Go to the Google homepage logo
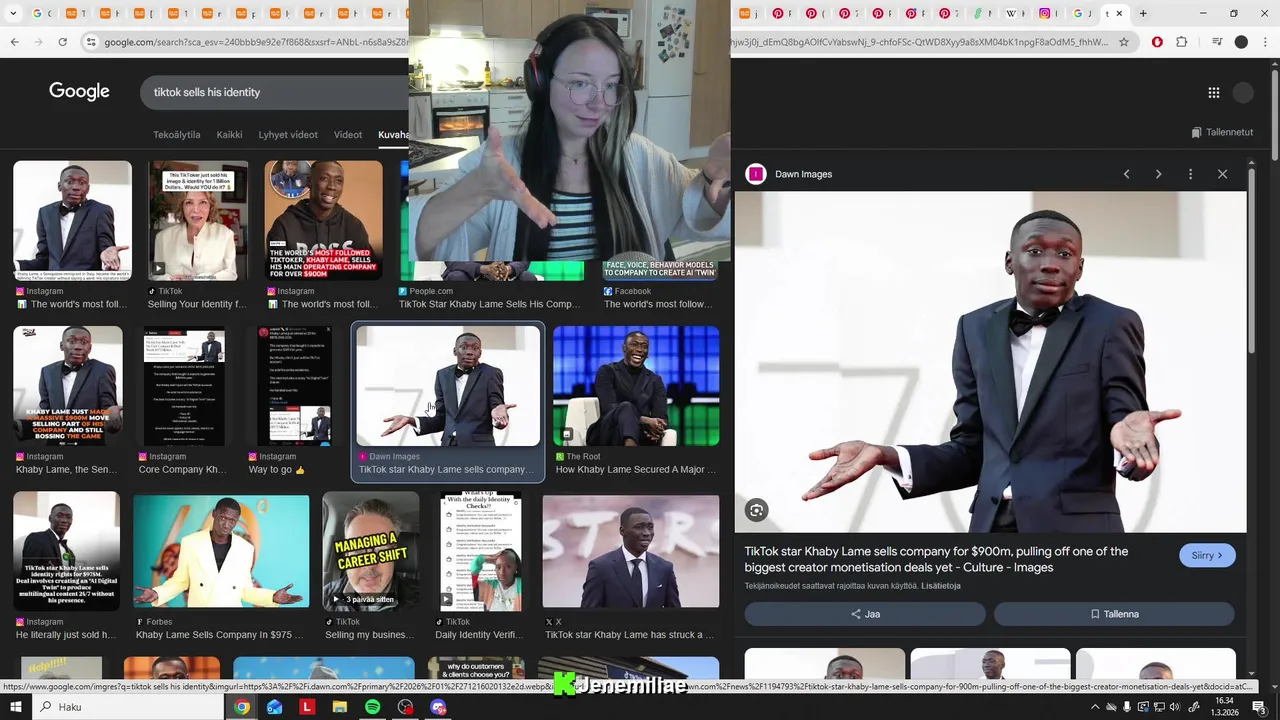1280x720 pixels. 79,91
